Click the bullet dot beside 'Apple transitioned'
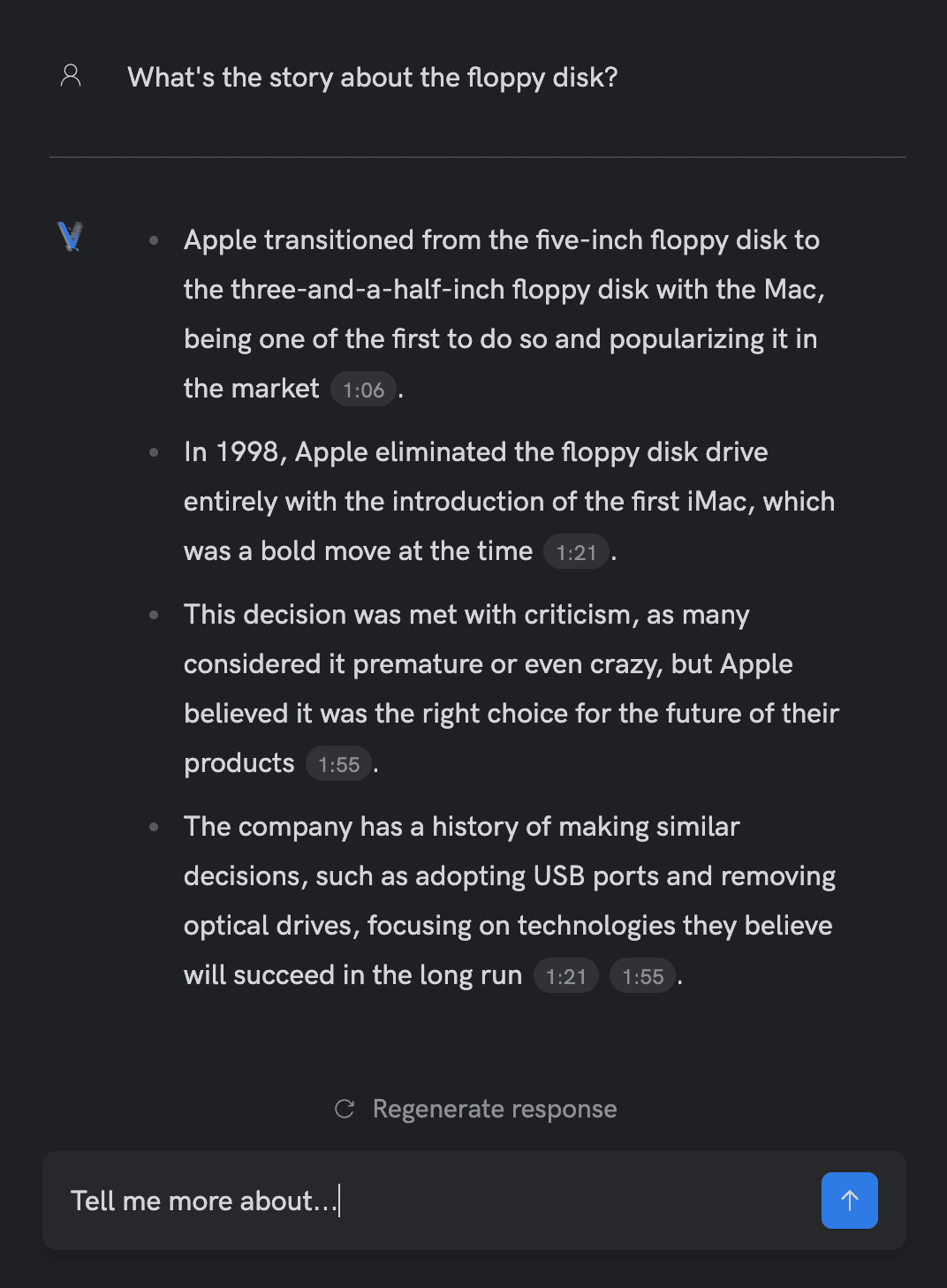 point(154,240)
